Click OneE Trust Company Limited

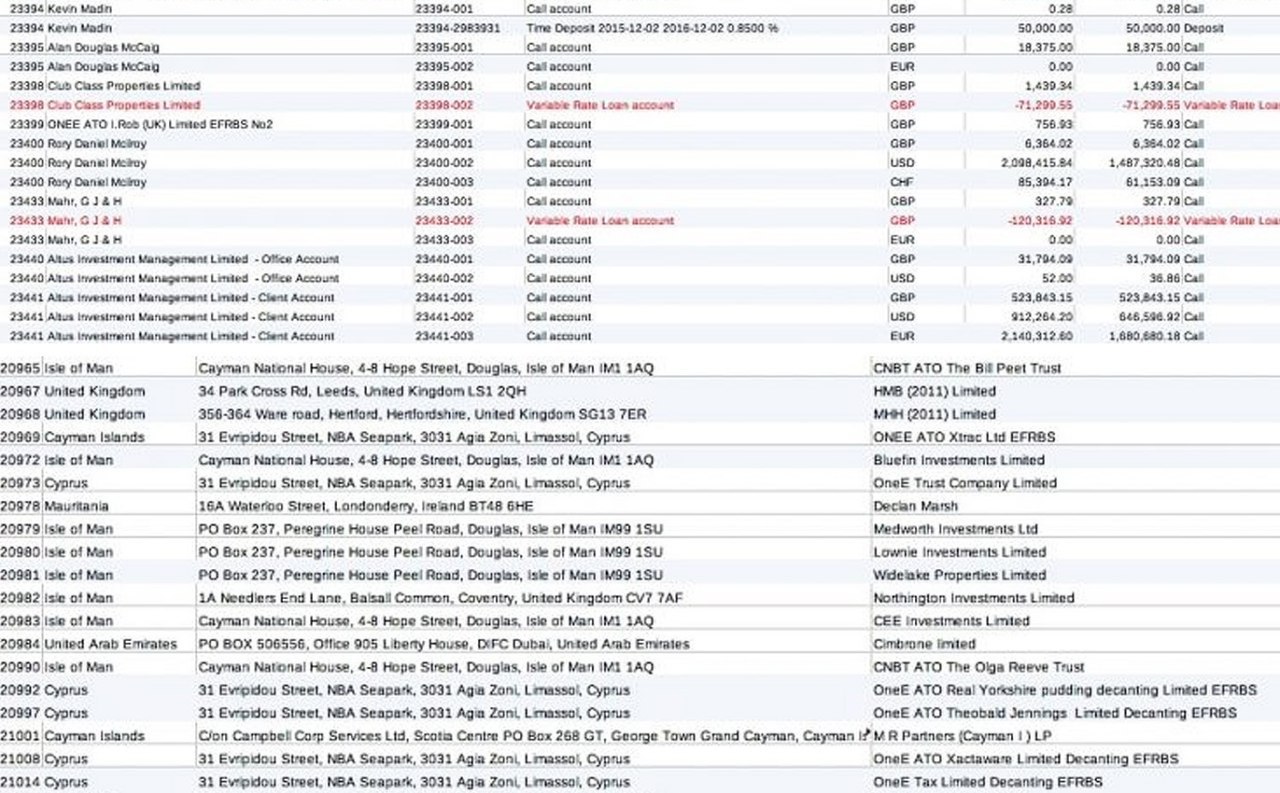[x=965, y=483]
